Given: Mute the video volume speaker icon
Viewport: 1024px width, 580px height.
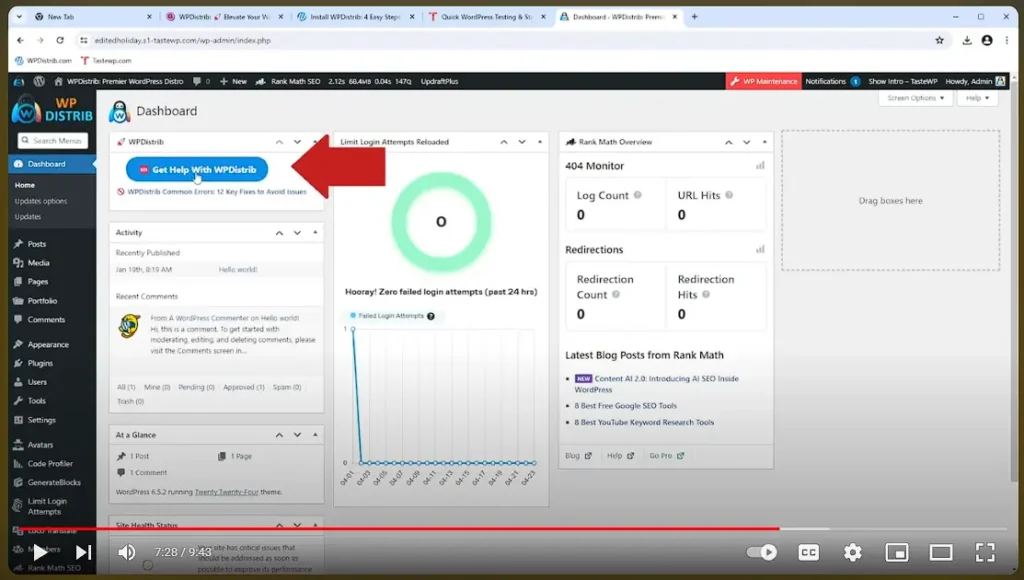Looking at the screenshot, I should tap(127, 553).
